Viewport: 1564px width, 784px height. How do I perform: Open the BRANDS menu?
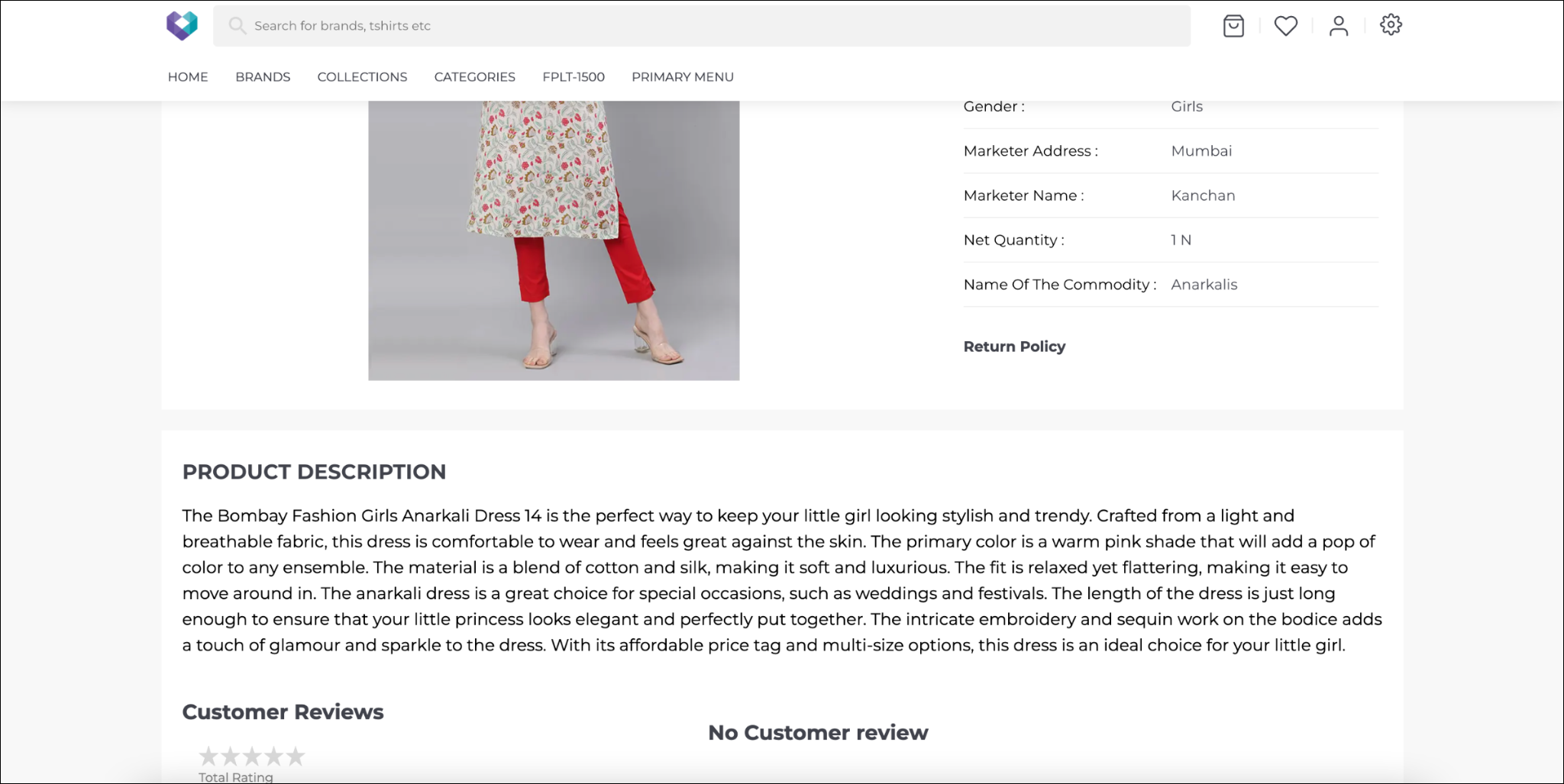pos(263,77)
